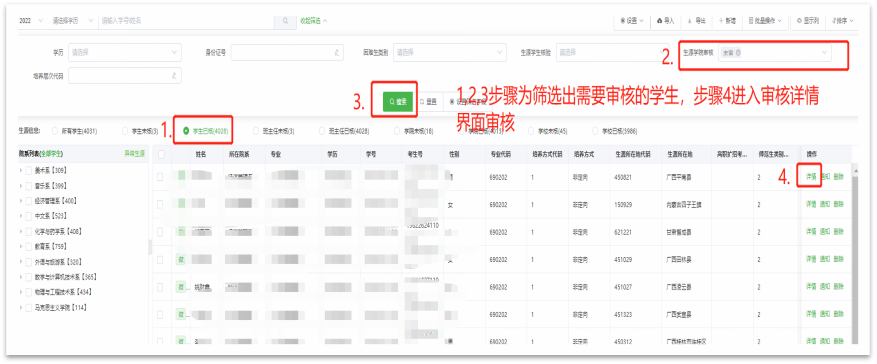This screenshot has width=877, height=364.
Task: Open 详情 for the 451029 row
Action: click(x=811, y=259)
